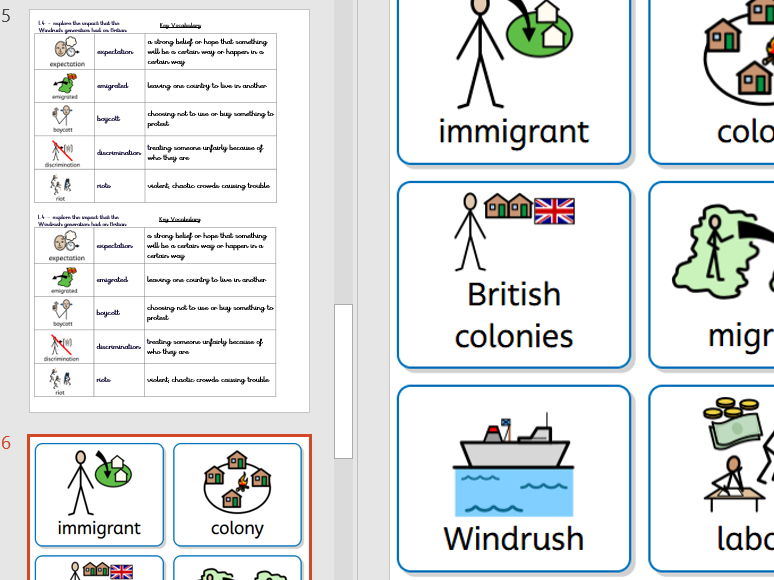Click the houses-in-circle colony symbol on the main slide
The height and width of the screenshot is (580, 774).
pos(739,52)
